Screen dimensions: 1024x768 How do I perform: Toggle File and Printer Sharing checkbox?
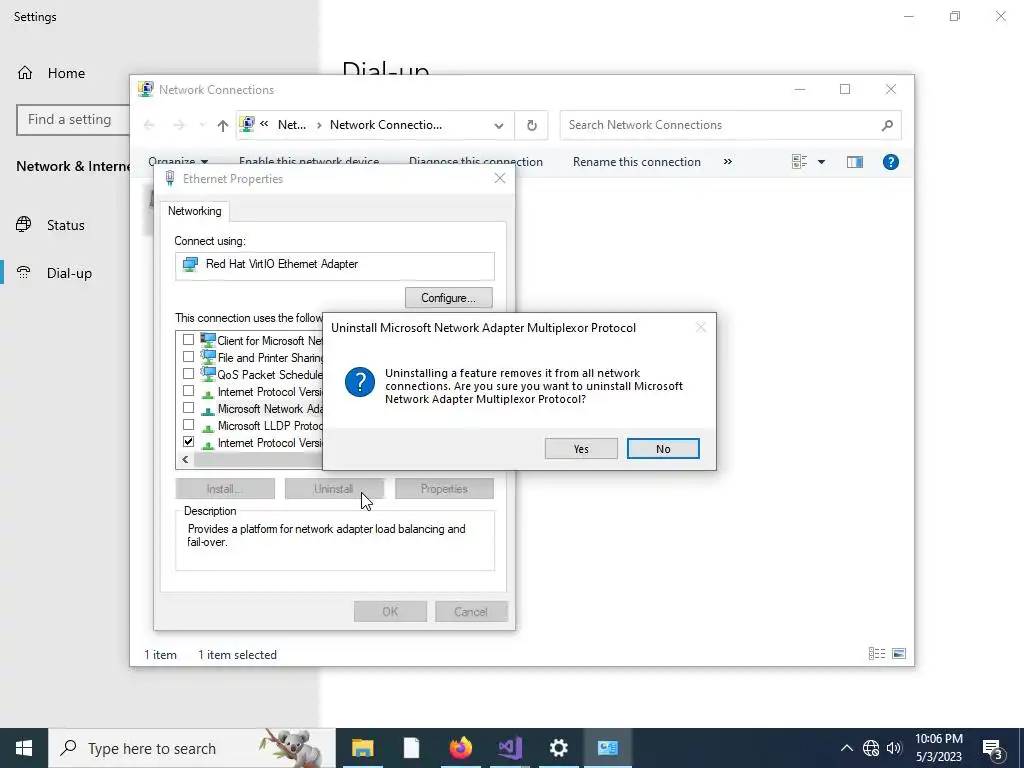[x=189, y=357]
